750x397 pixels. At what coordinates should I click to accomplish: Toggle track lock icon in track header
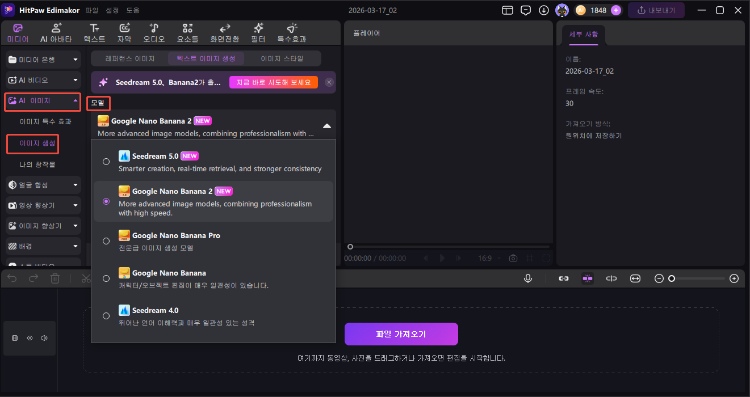tap(15, 338)
